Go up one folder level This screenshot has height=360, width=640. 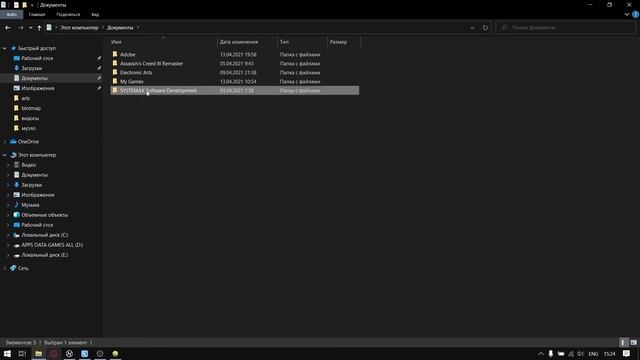[x=39, y=28]
